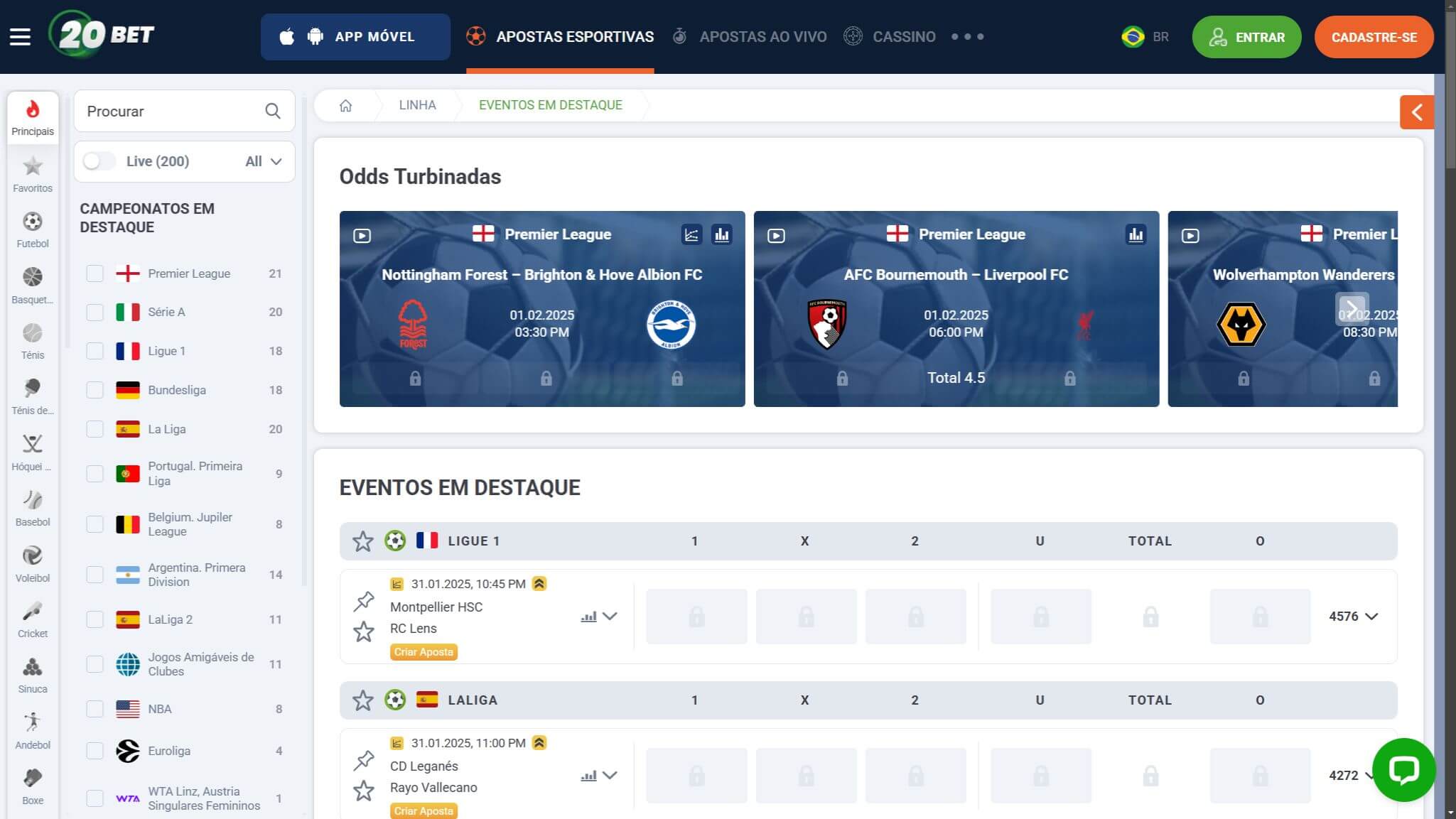Select the Cricket sport icon
The height and width of the screenshot is (819, 1456).
coord(33,620)
